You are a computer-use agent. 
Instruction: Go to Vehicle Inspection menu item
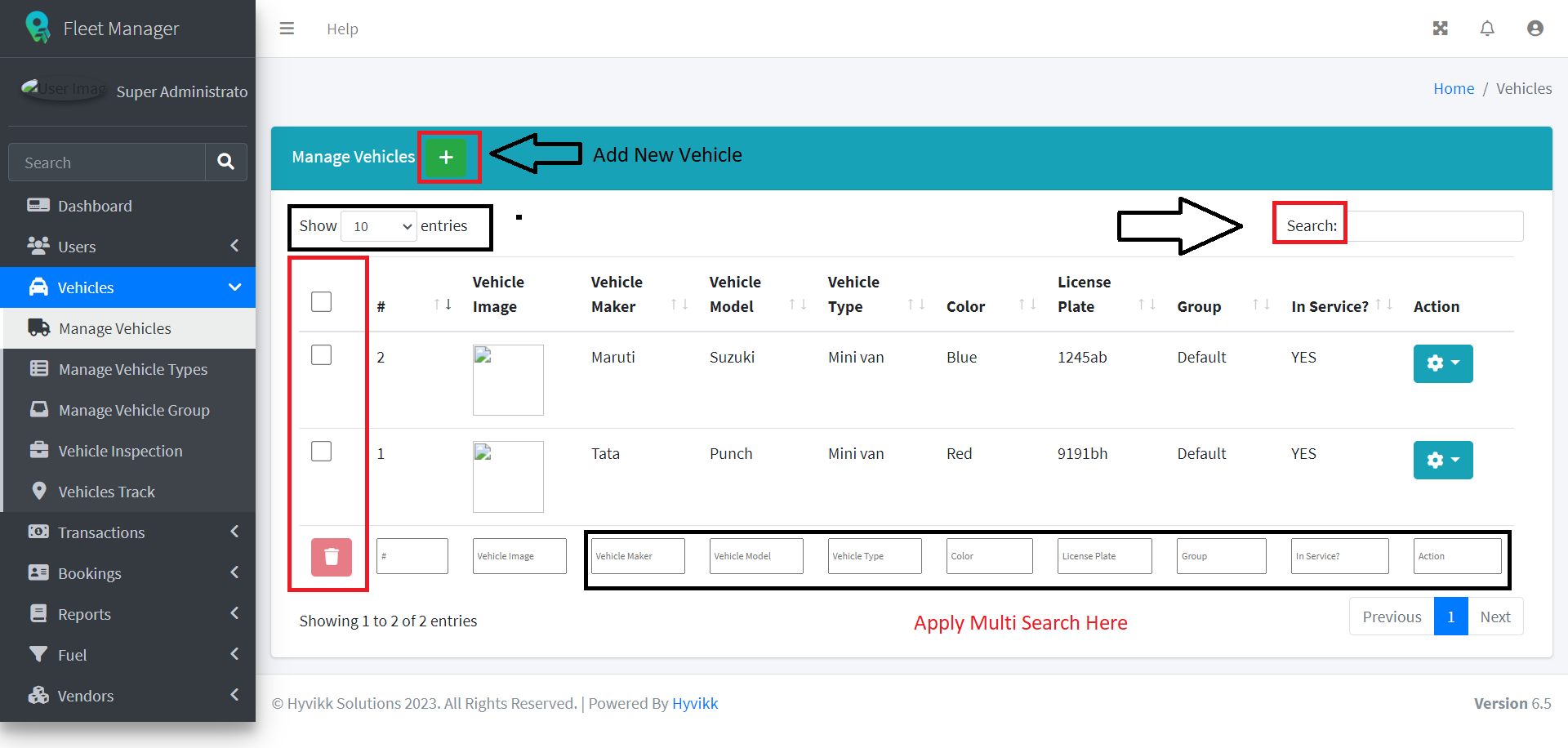(120, 451)
